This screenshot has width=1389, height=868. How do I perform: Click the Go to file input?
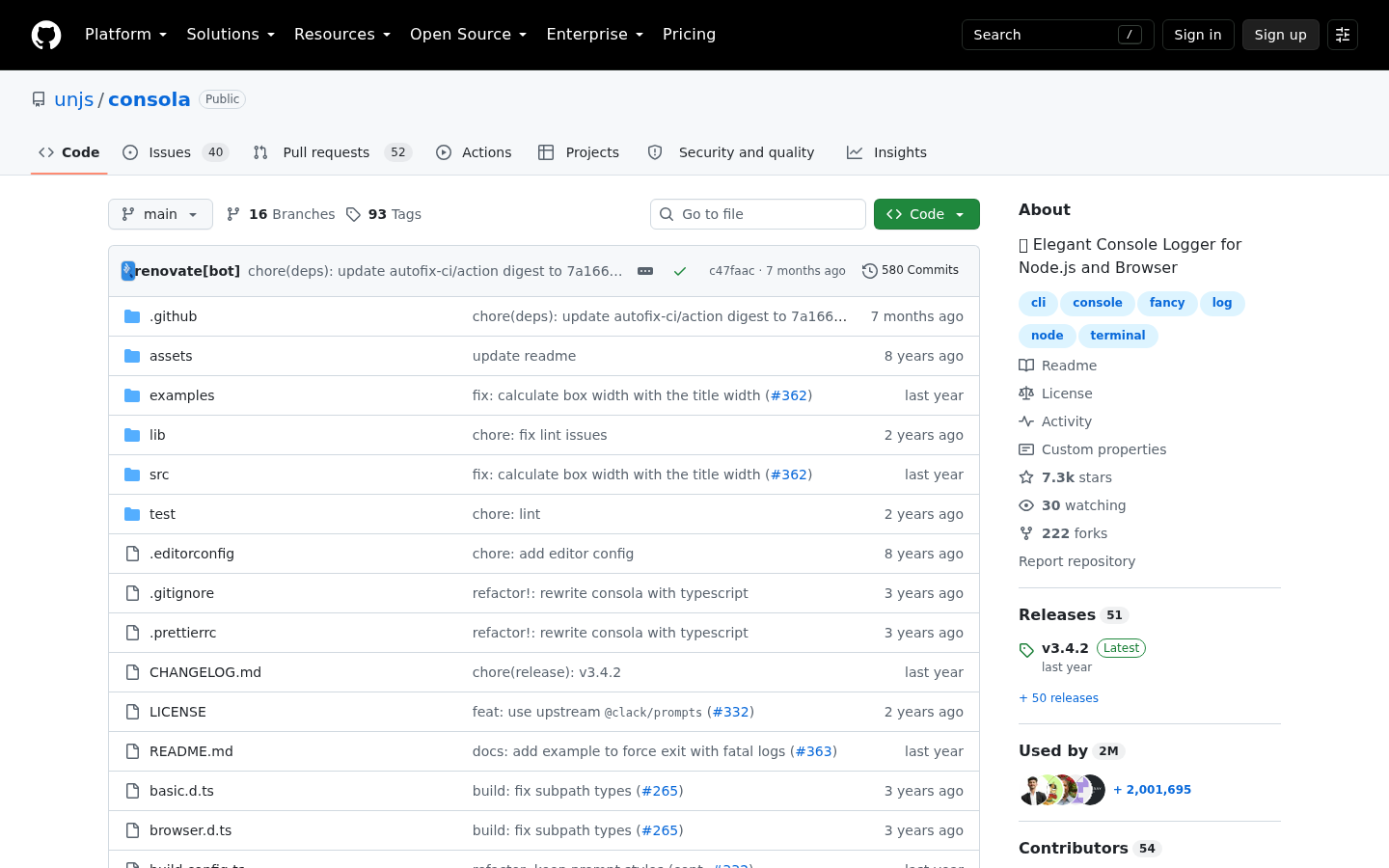click(x=758, y=214)
